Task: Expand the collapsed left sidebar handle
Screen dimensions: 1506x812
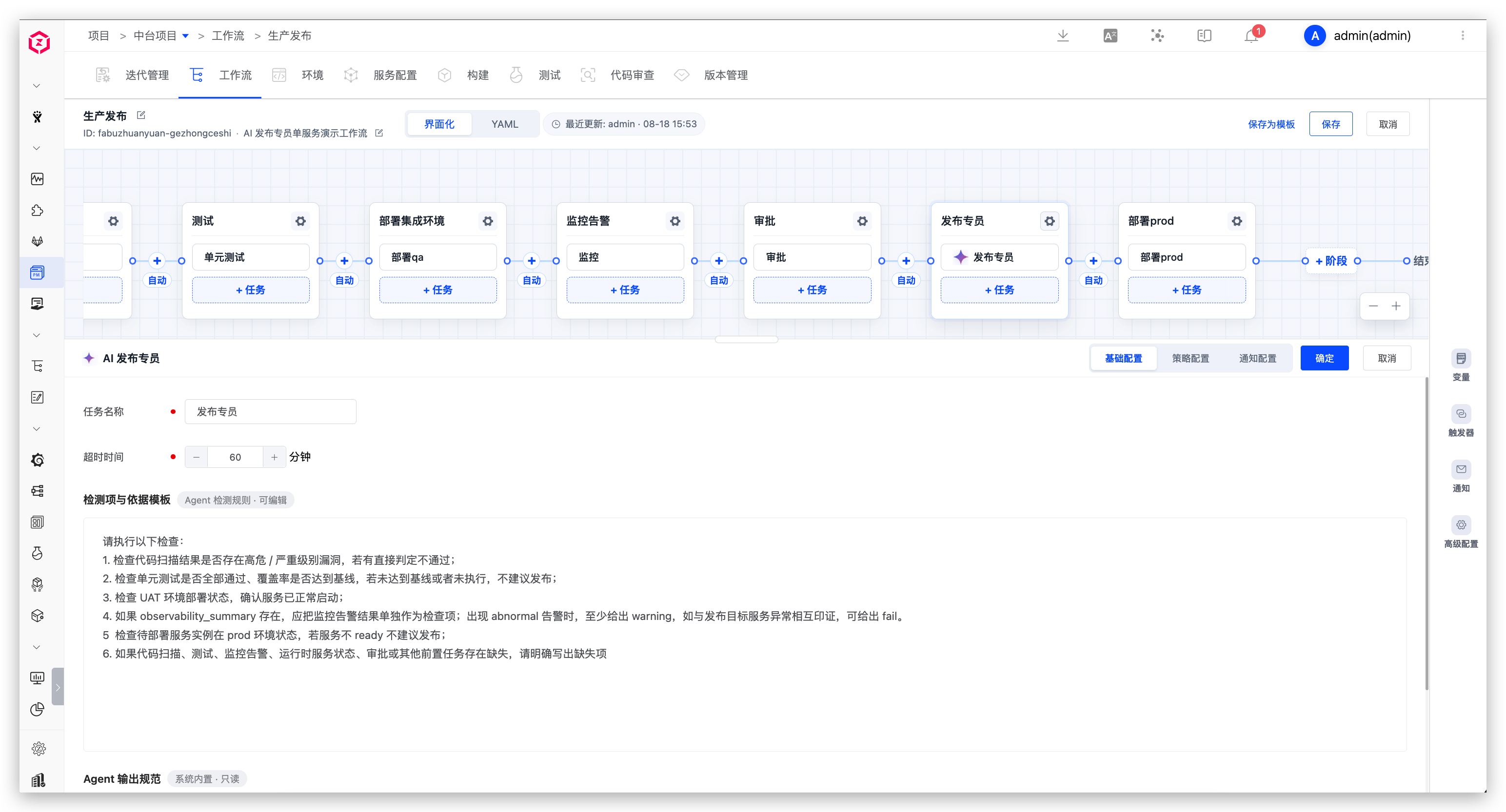Action: point(57,686)
